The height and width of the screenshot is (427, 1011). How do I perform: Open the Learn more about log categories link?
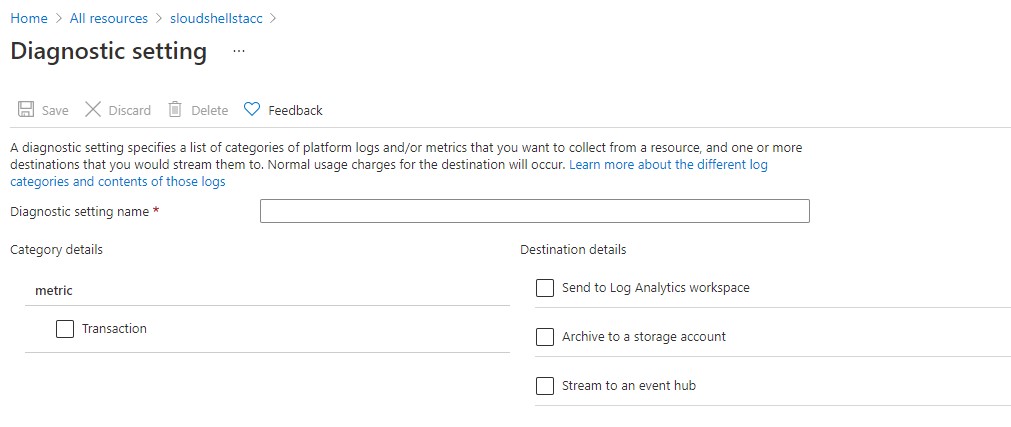(668, 164)
